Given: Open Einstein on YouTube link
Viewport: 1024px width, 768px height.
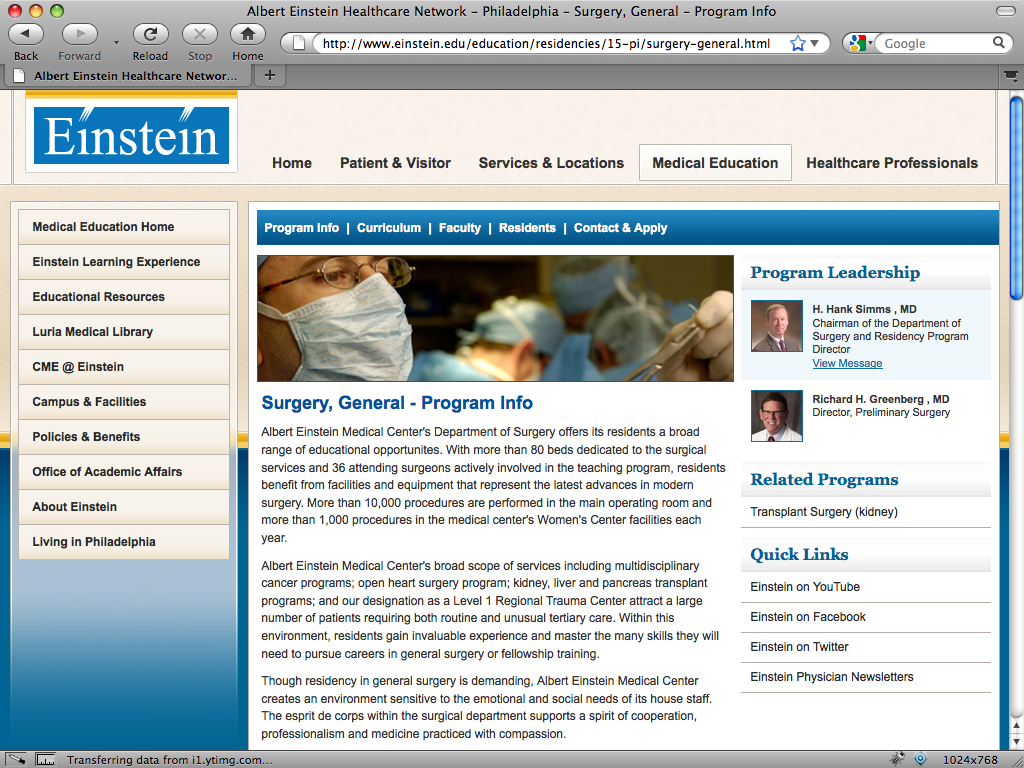Looking at the screenshot, I should point(805,587).
